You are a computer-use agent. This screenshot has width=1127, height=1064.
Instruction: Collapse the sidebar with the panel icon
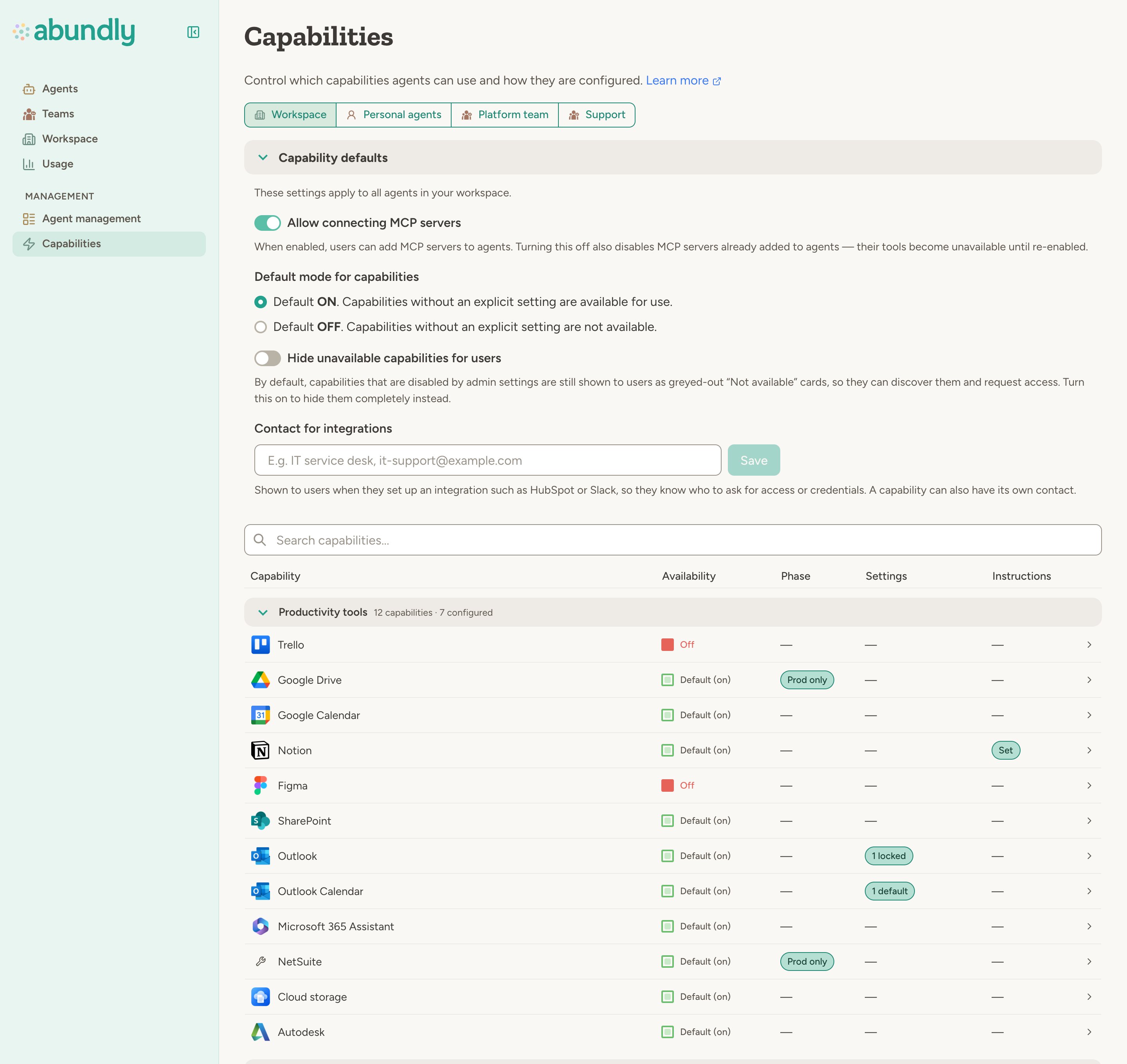pyautogui.click(x=193, y=32)
